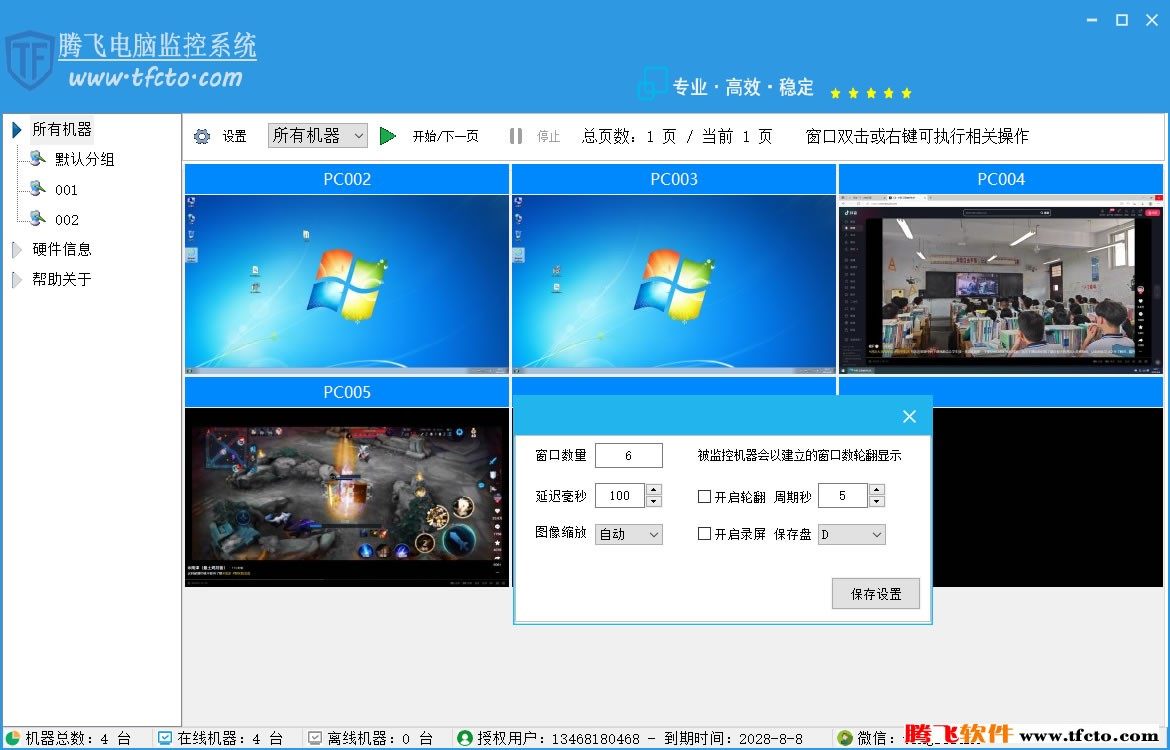Click the PC003 window header

tap(674, 179)
